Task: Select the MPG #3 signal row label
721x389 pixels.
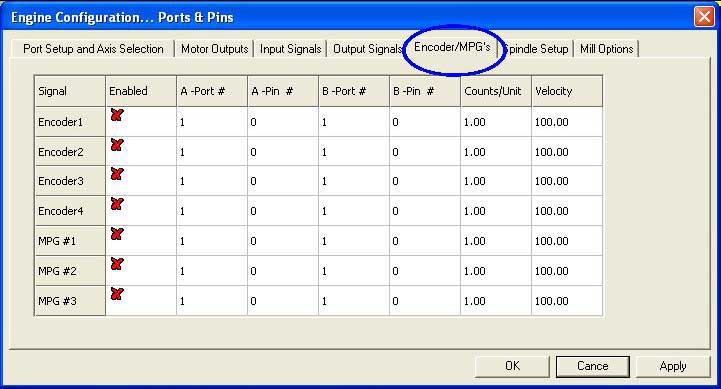Action: point(70,301)
